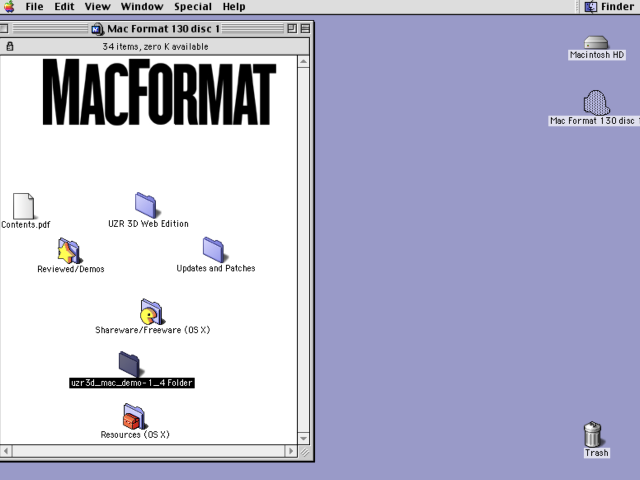This screenshot has height=480, width=640.
Task: Click the horizontal scrollbar left arrow
Action: point(6,451)
